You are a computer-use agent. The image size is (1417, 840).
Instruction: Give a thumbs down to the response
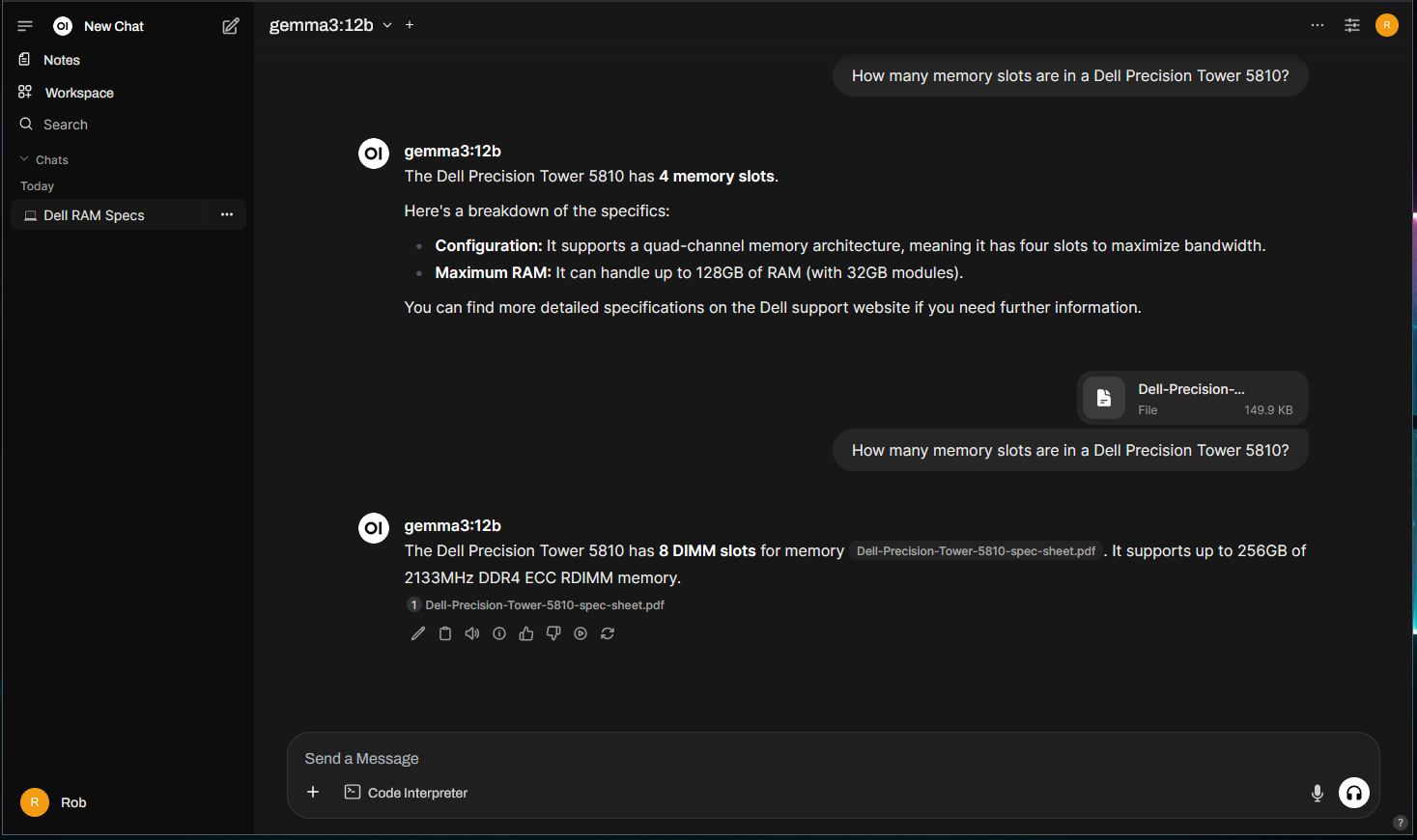(553, 633)
